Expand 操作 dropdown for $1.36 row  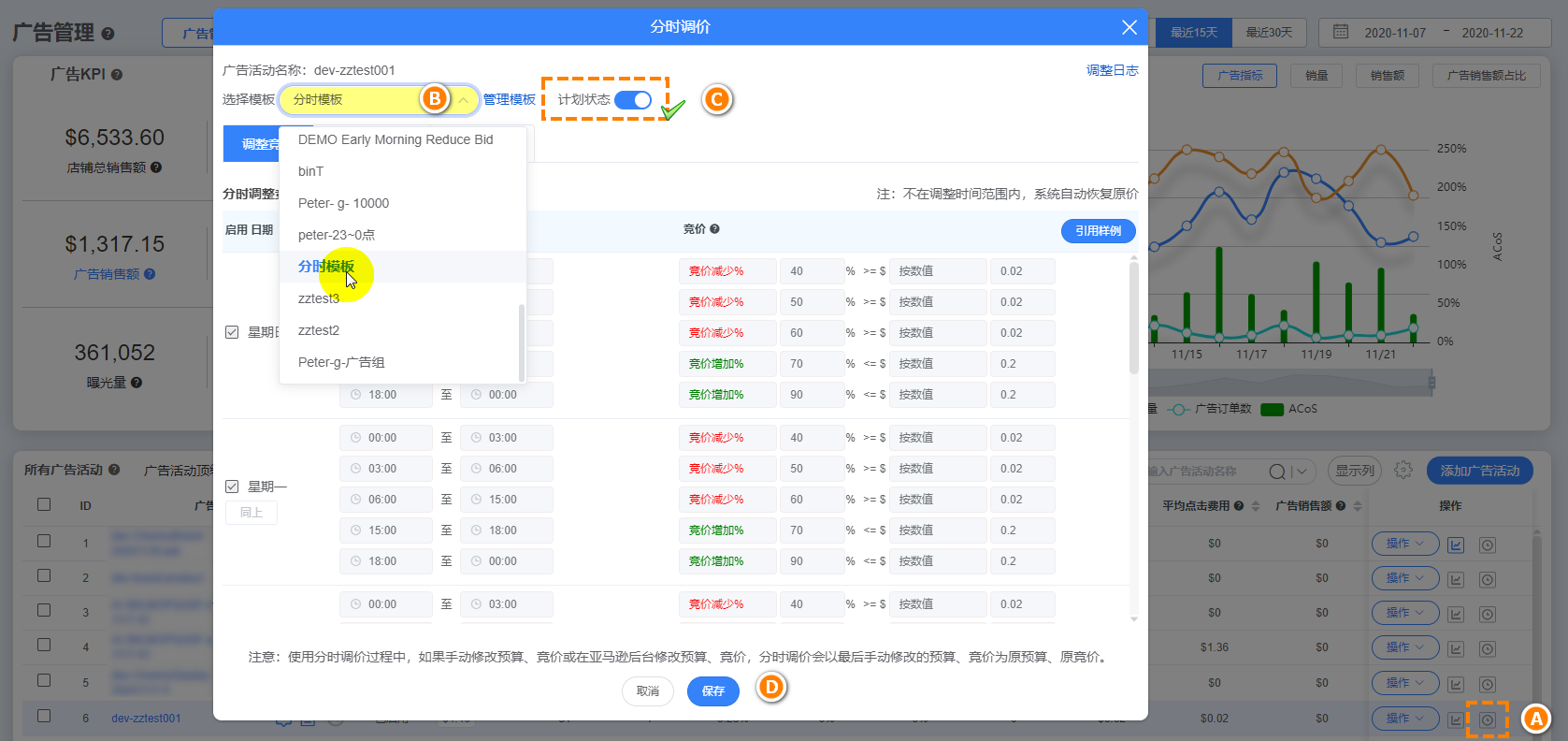1405,647
